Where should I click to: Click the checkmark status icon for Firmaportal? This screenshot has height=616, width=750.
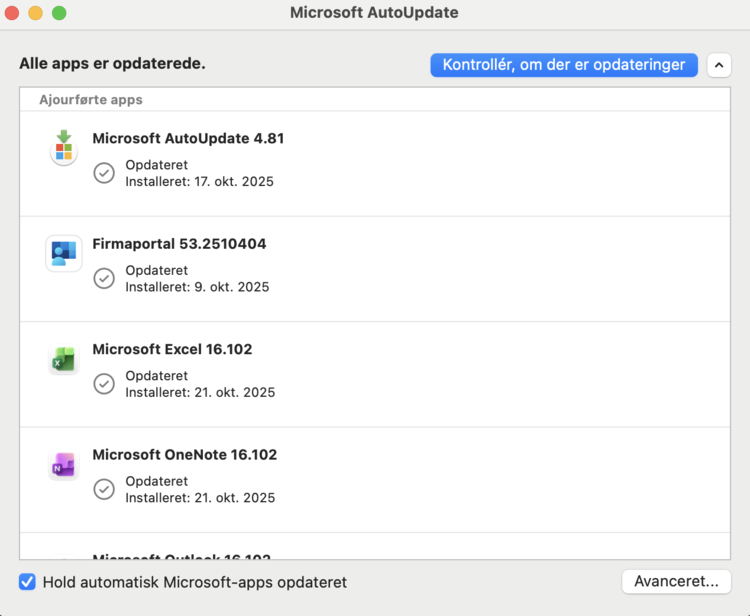tap(104, 278)
